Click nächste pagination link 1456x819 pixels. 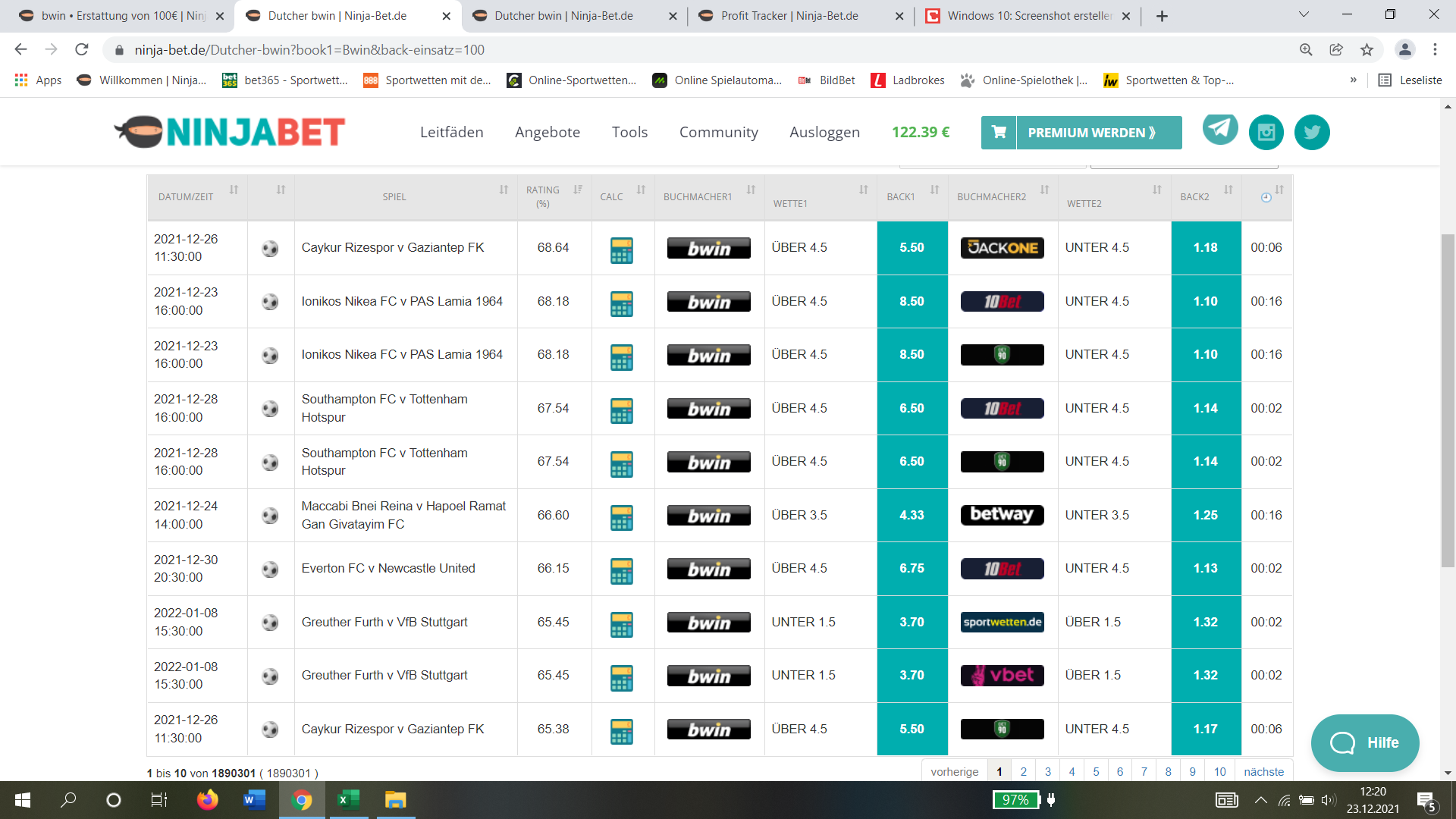1263,771
